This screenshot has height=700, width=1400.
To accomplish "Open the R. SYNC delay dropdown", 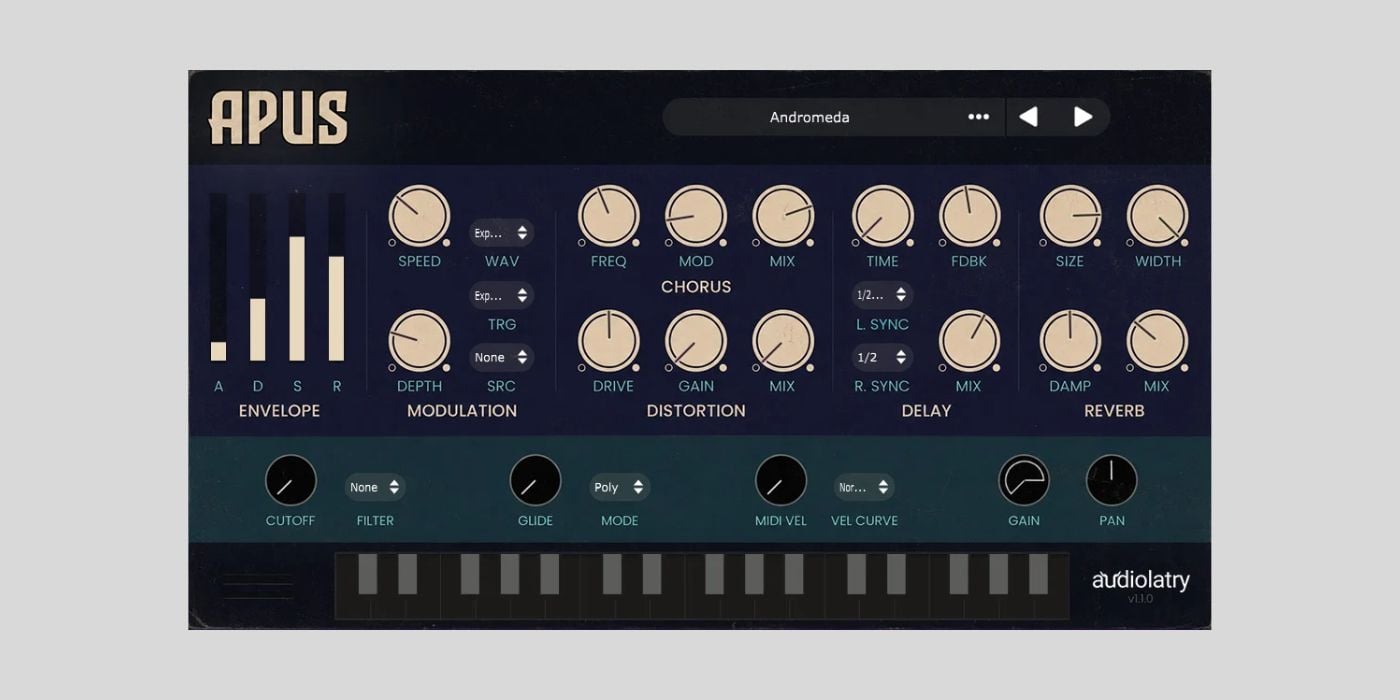I will click(882, 357).
